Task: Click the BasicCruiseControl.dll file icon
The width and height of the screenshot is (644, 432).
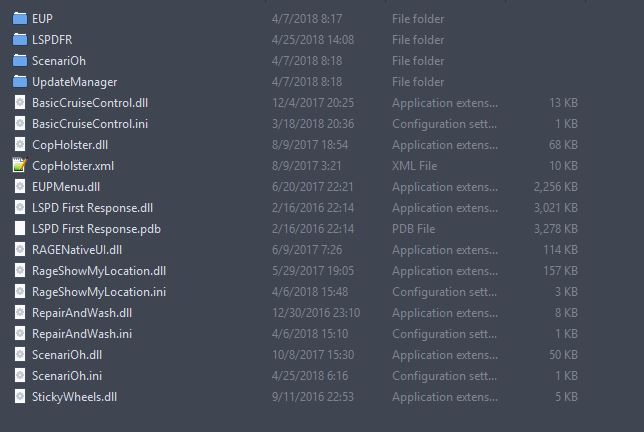Action: point(19,102)
